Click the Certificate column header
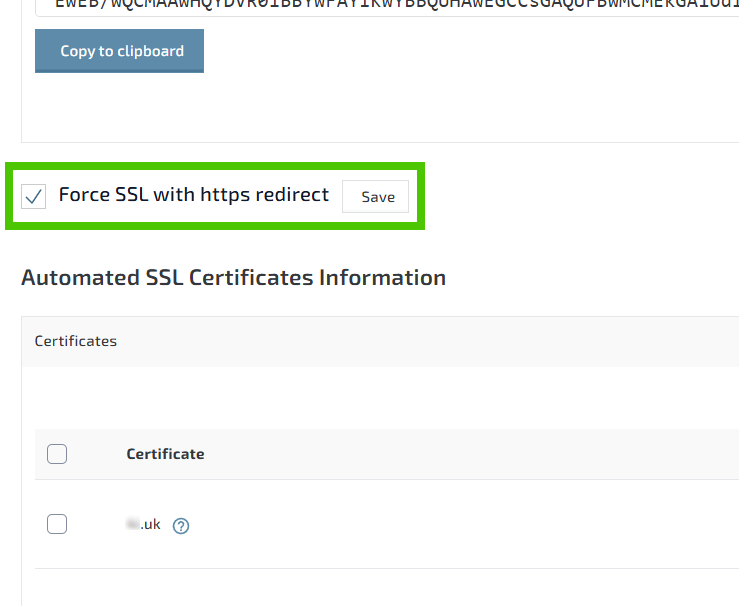739x606 pixels. (165, 454)
